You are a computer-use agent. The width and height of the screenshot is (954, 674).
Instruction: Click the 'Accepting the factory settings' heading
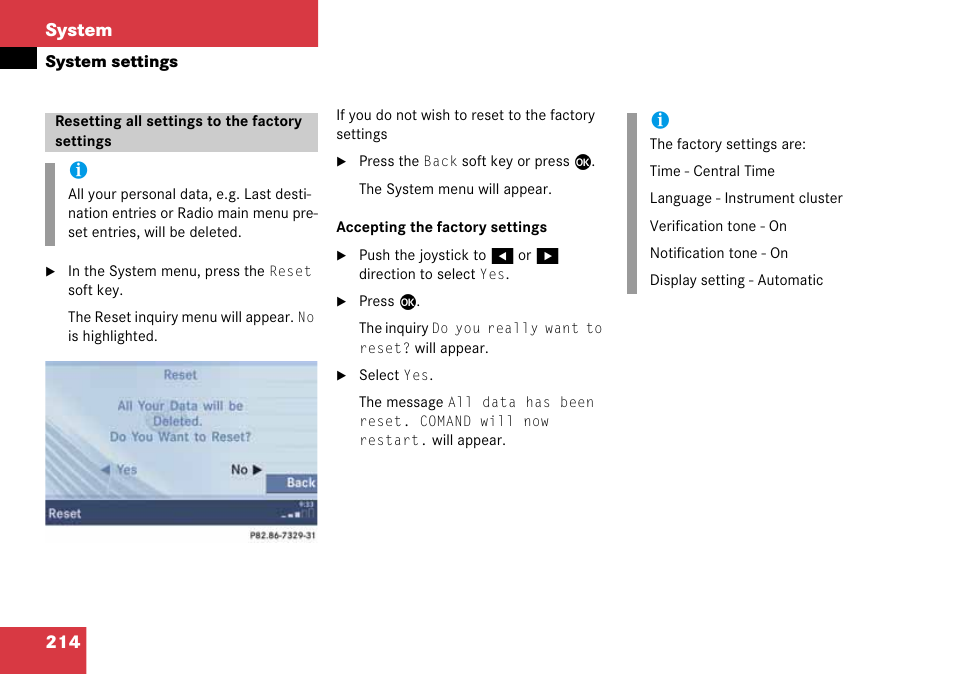coord(442,228)
